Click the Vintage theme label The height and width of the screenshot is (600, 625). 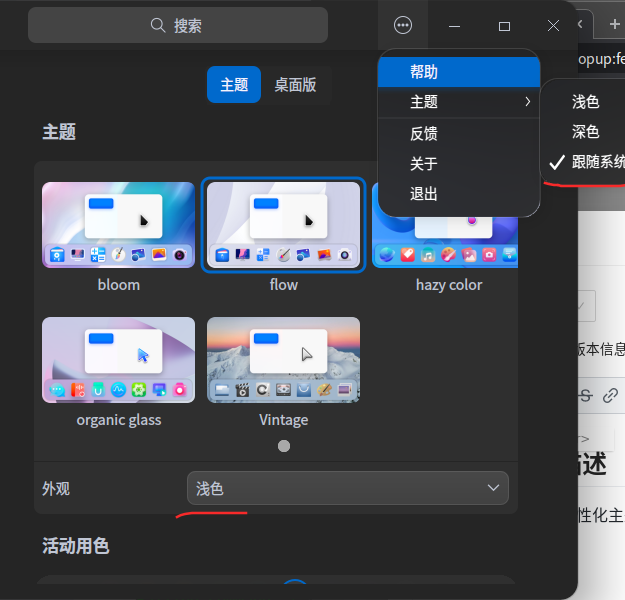coord(283,420)
